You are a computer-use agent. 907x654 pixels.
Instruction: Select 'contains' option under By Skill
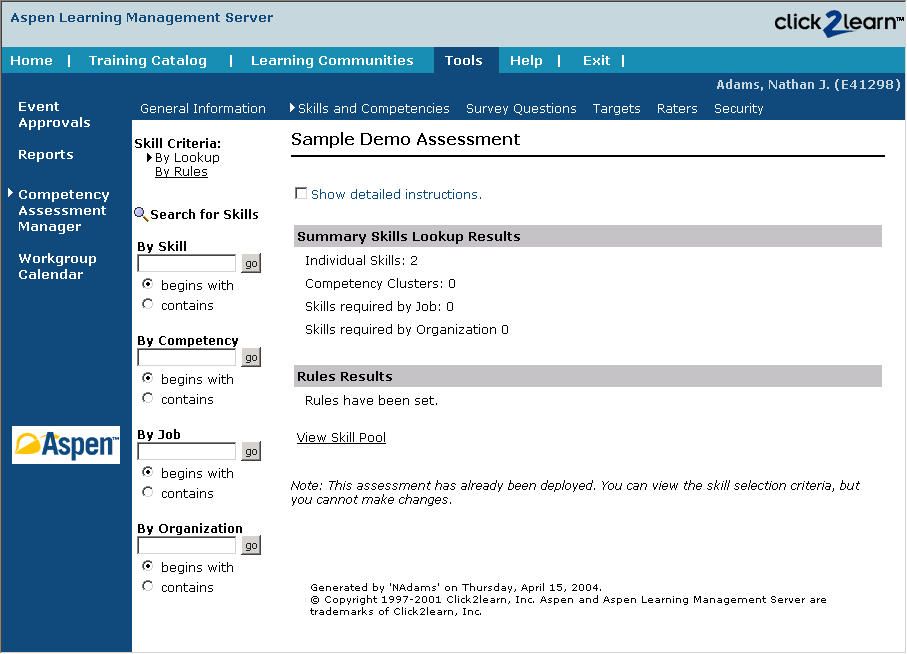tap(148, 305)
